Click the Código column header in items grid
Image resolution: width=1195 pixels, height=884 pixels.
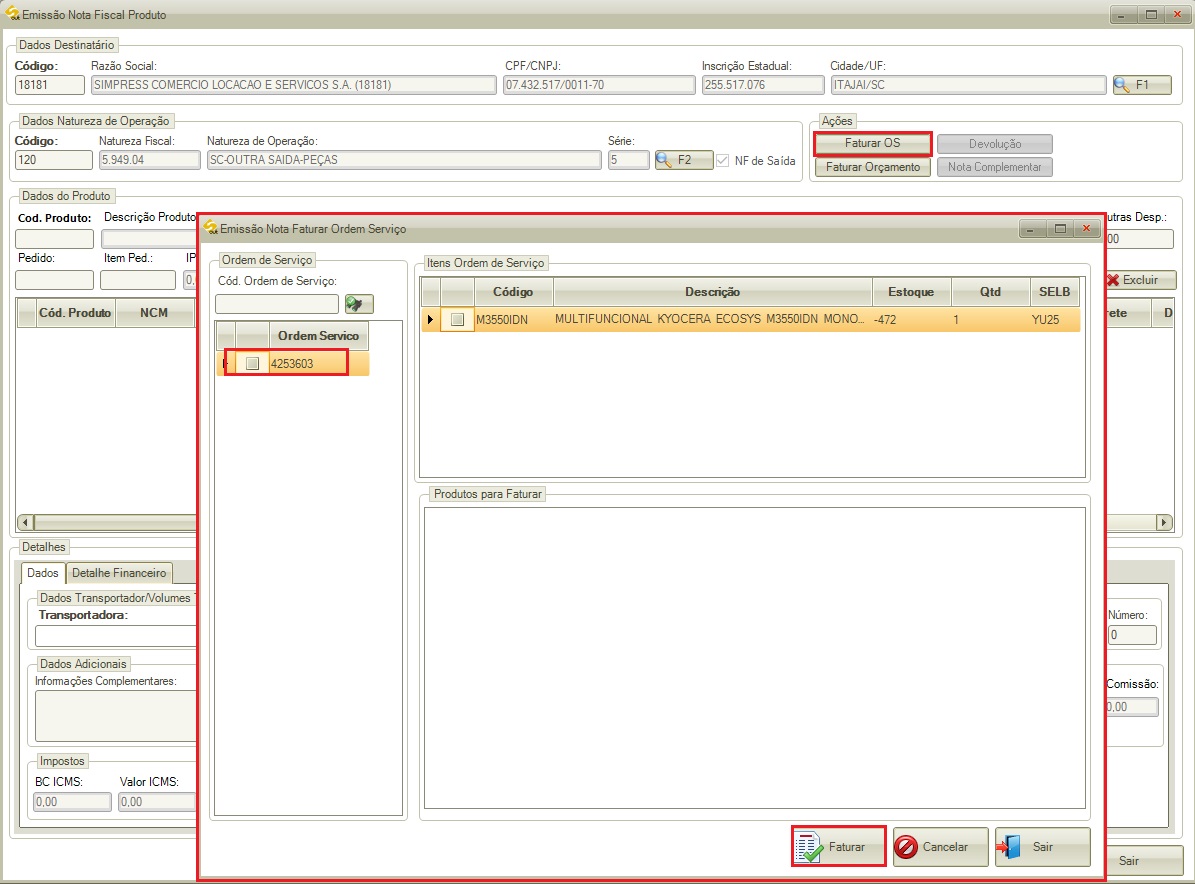point(513,292)
